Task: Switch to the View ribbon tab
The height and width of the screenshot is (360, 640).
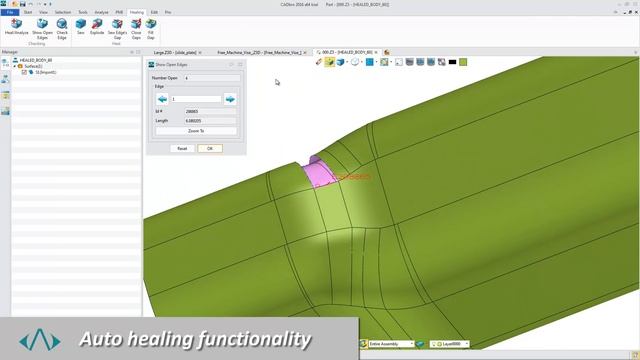Action: 43,12
